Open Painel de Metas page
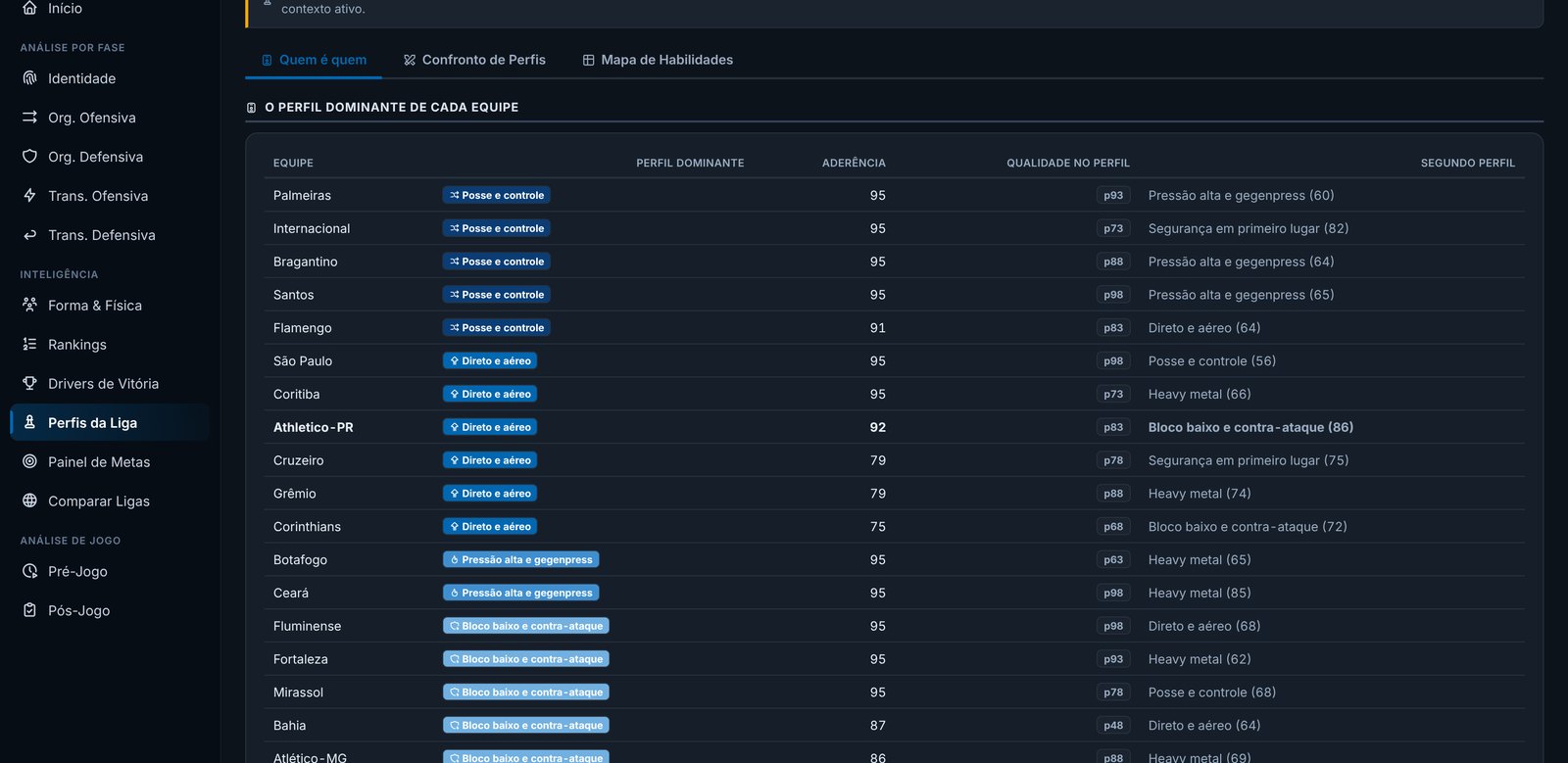 110,461
